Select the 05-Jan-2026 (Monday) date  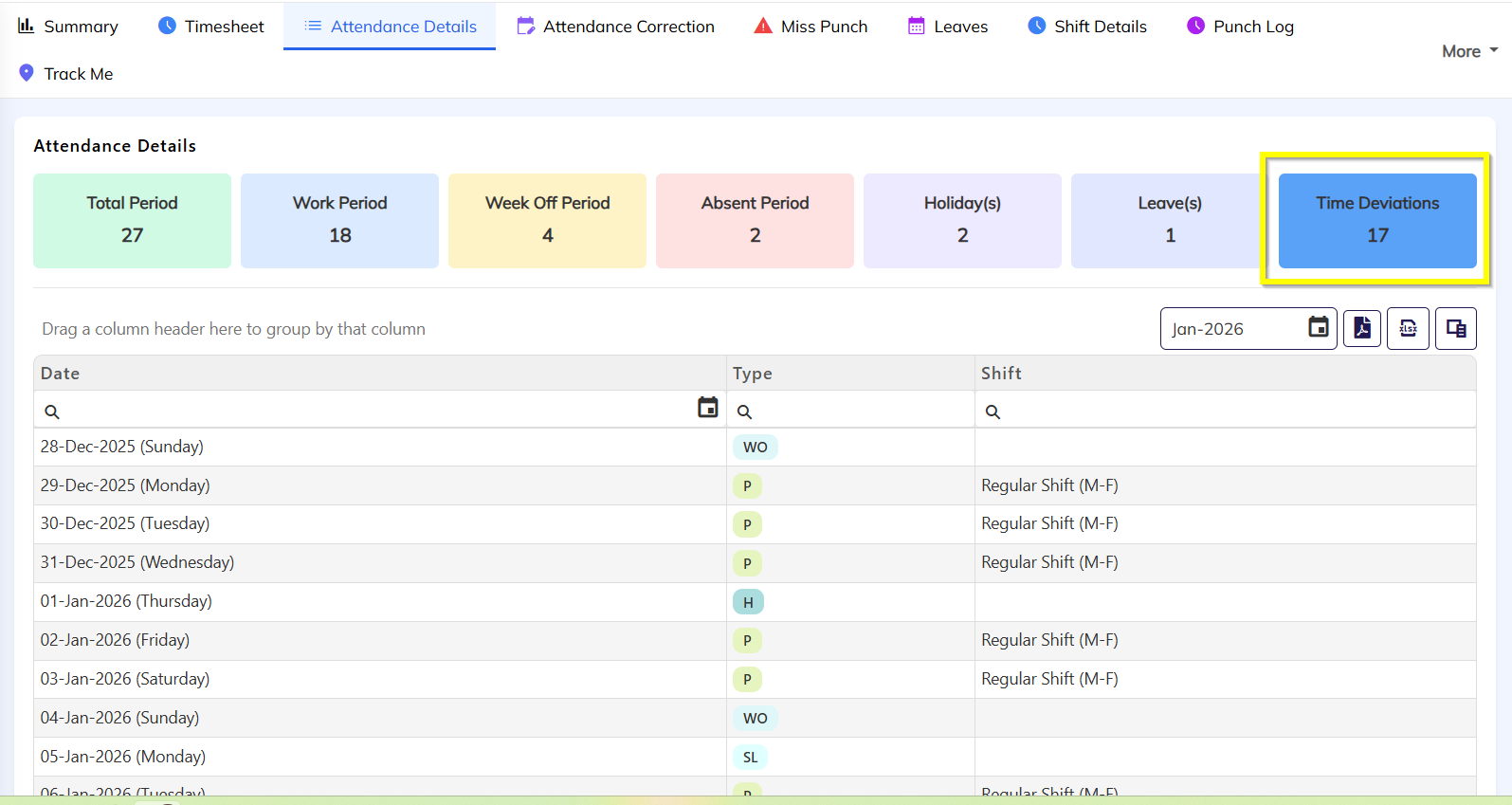123,757
